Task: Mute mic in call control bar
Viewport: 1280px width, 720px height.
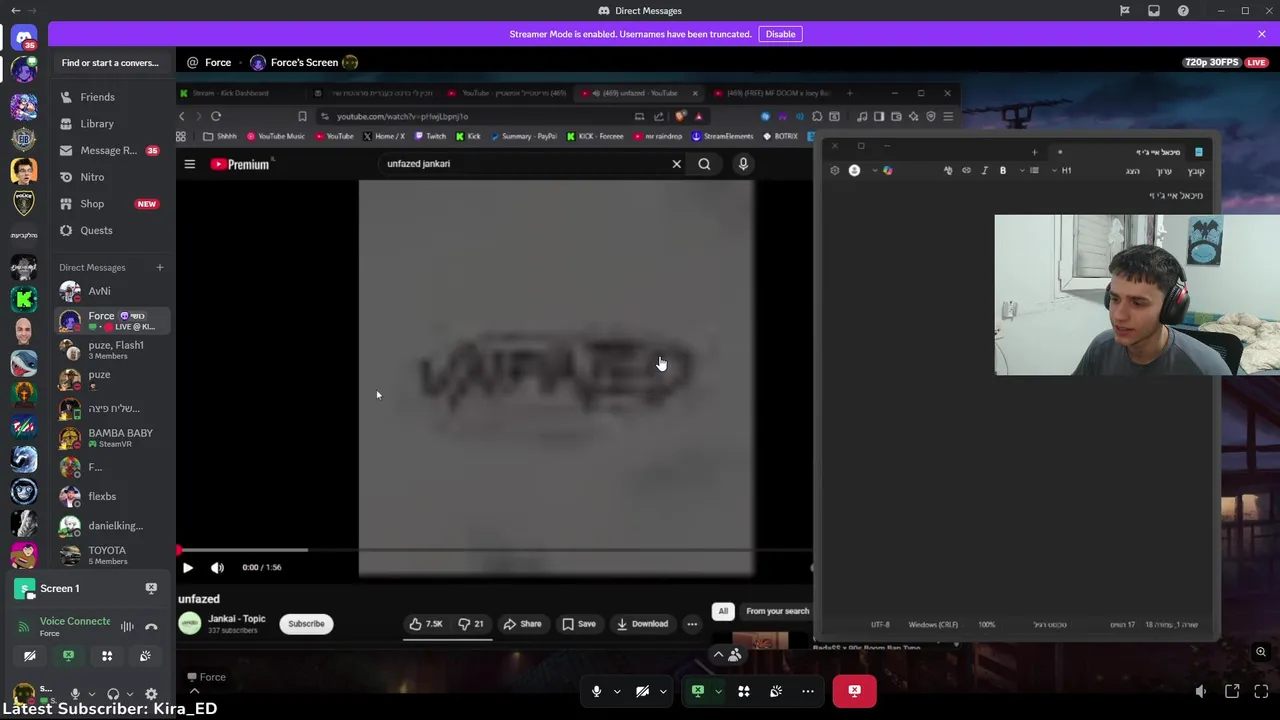Action: click(596, 691)
